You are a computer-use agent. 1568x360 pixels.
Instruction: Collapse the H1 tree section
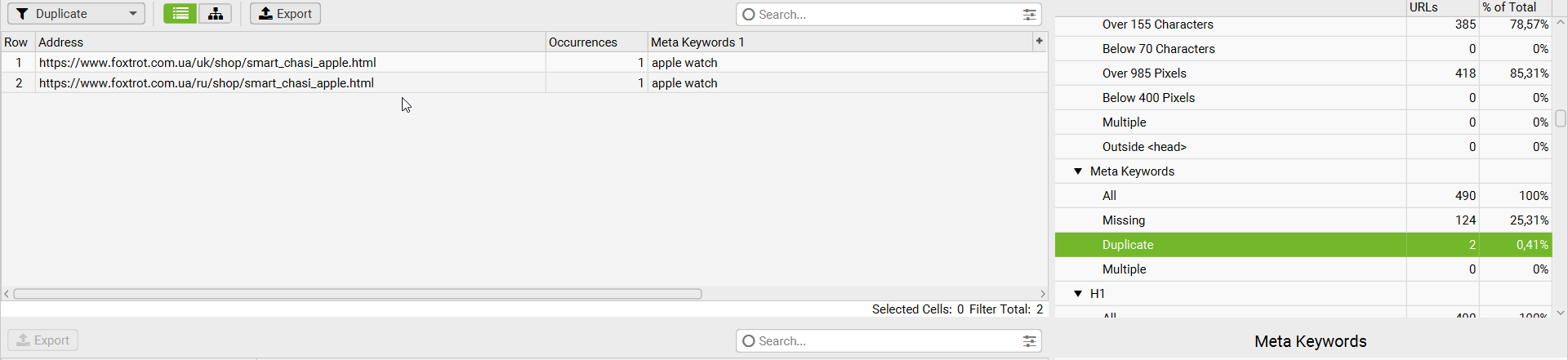[1078, 294]
